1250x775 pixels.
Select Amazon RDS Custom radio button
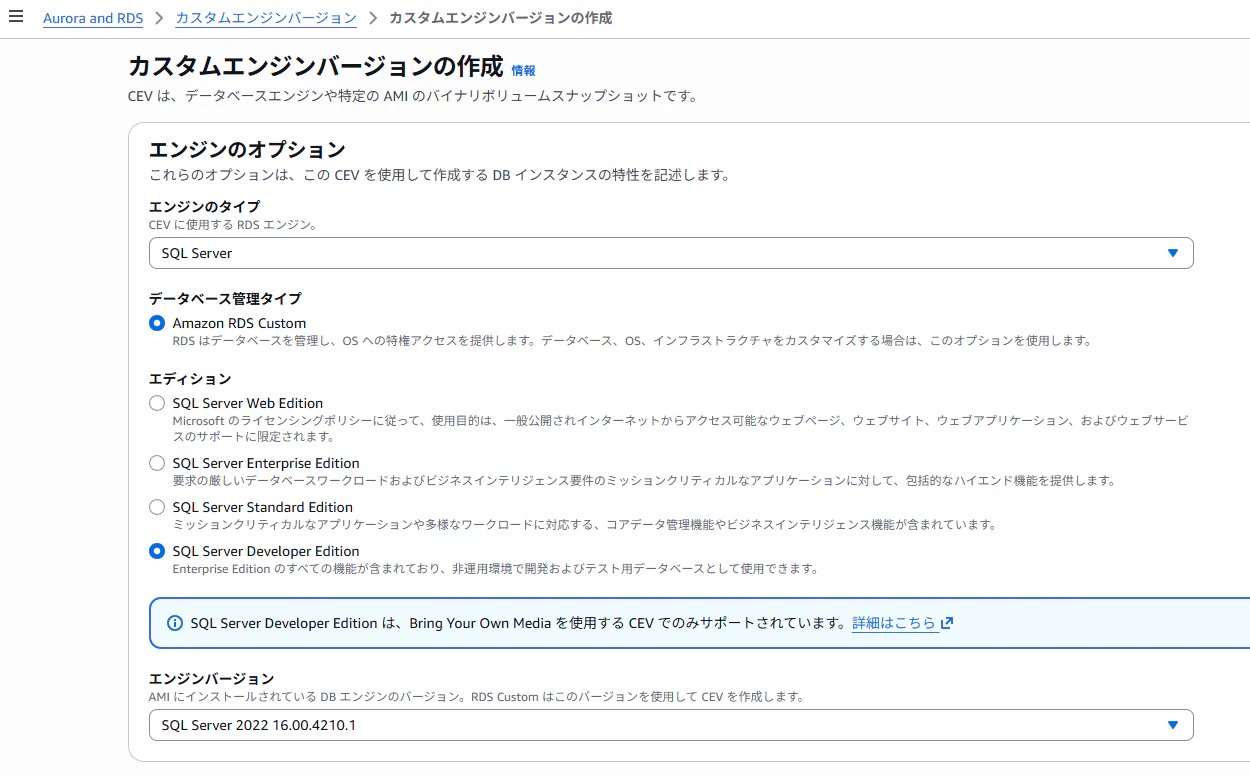pos(157,323)
